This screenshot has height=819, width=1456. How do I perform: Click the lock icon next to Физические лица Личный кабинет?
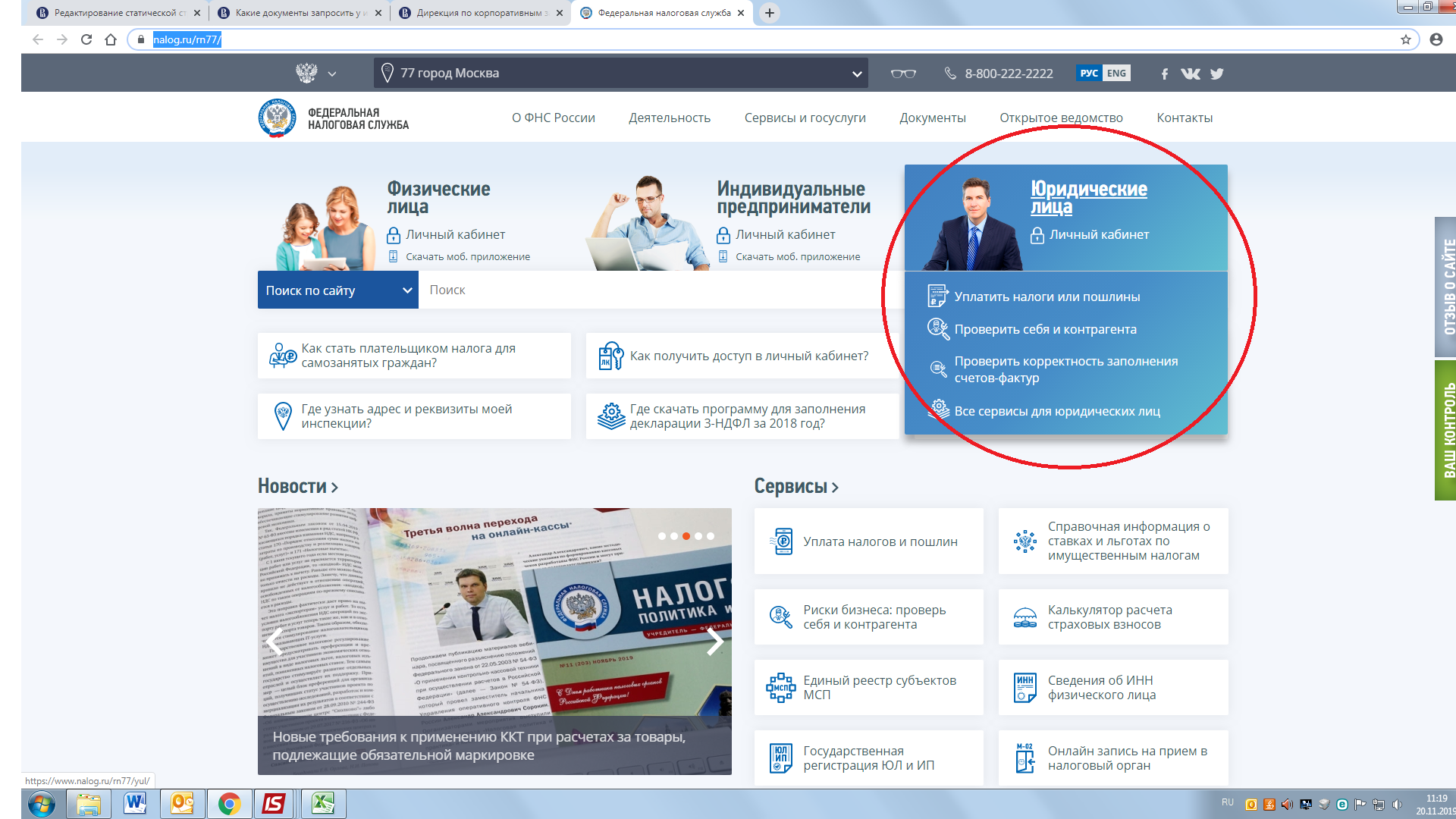(394, 234)
